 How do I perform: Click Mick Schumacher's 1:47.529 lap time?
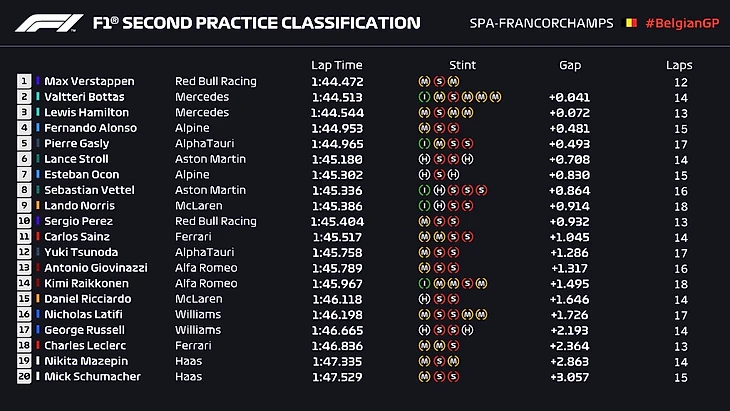point(336,377)
